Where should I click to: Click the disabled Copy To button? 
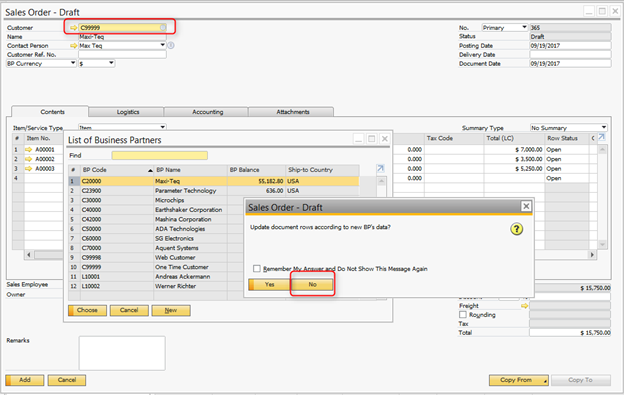581,380
